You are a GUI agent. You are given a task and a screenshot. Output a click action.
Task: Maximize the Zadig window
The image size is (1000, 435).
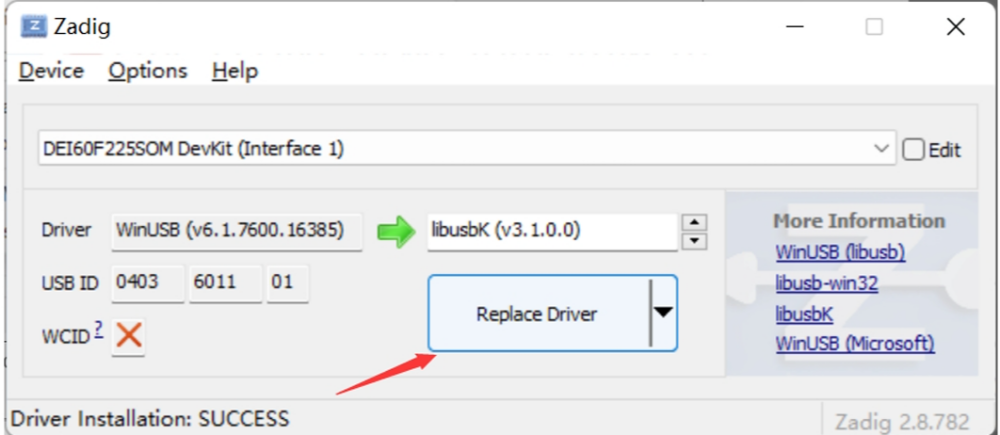(x=874, y=27)
